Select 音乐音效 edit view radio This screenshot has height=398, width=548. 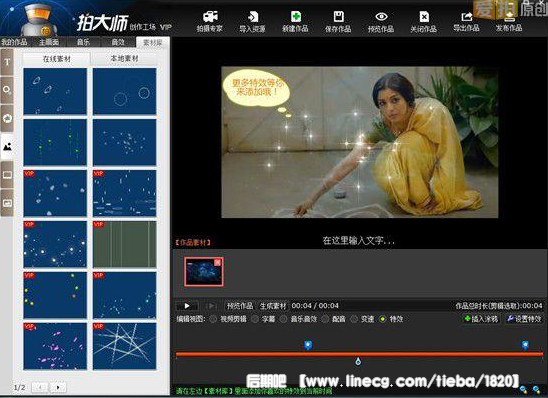tap(283, 319)
